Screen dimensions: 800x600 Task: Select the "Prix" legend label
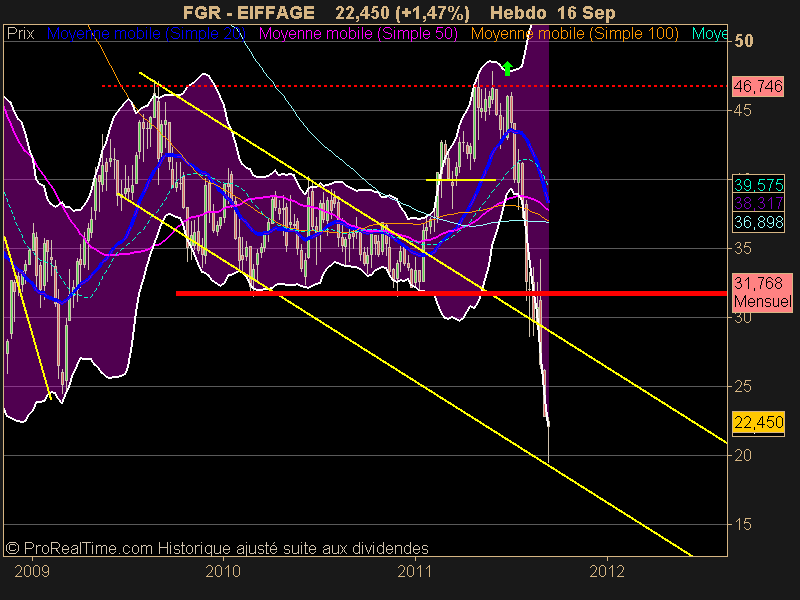[20, 34]
